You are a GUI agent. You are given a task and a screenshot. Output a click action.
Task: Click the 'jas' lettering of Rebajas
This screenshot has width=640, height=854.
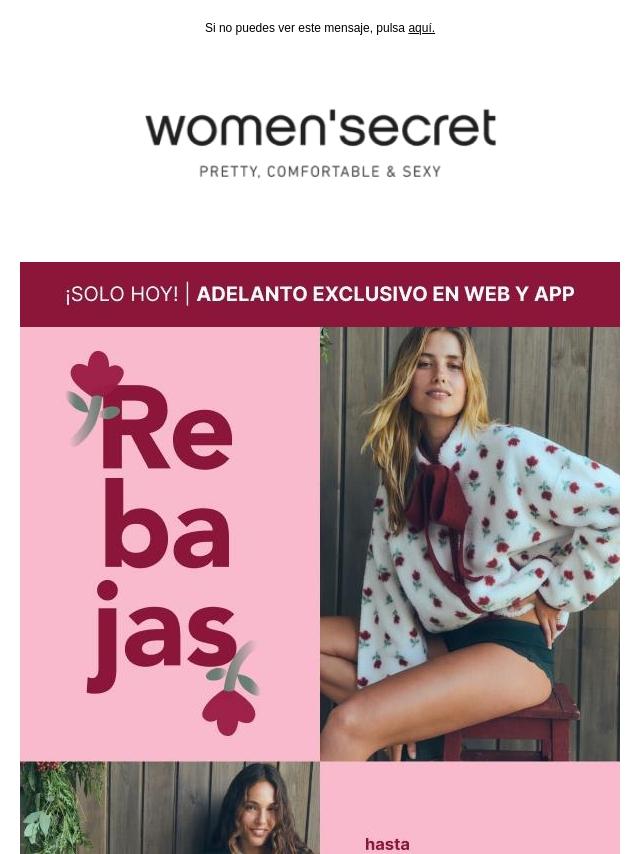[x=161, y=637]
